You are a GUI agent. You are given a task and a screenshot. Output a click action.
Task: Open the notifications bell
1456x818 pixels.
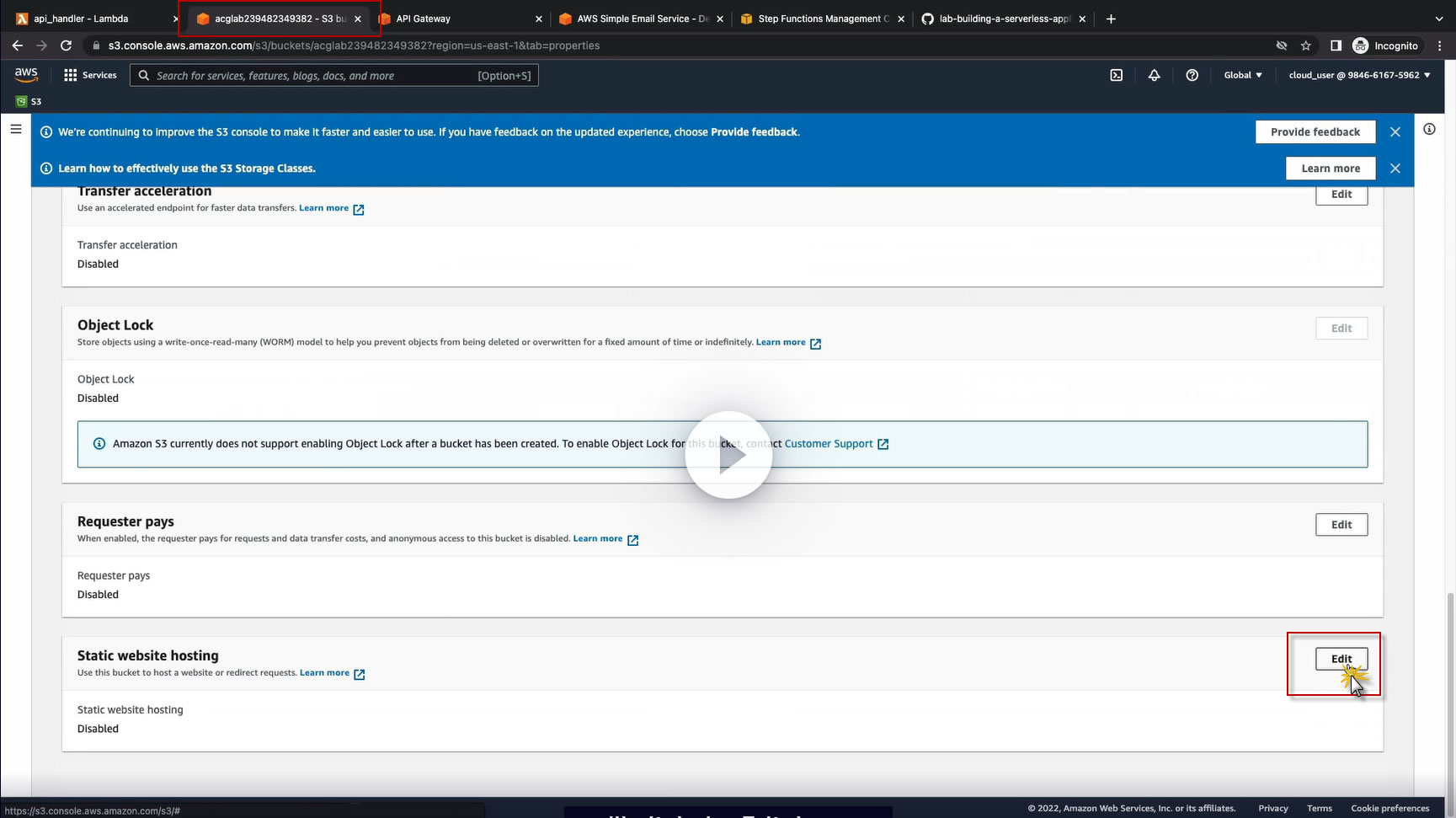(1154, 75)
